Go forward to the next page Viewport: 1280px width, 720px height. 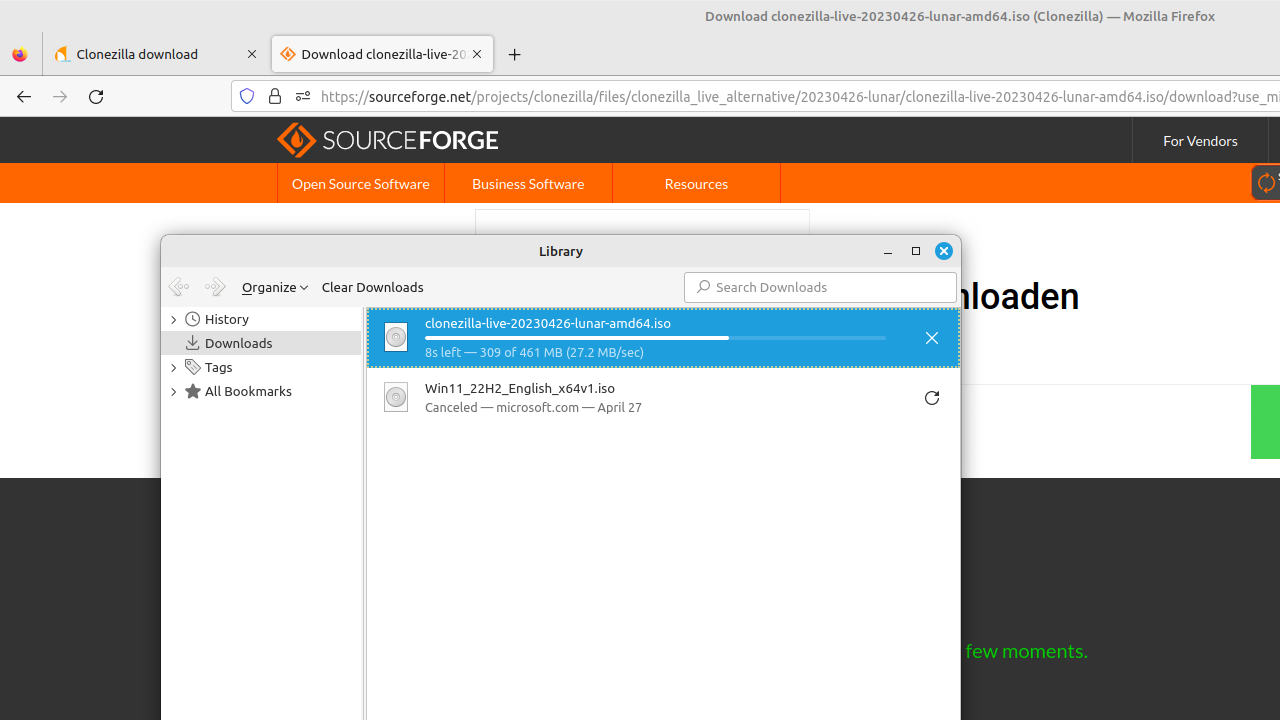pos(60,97)
